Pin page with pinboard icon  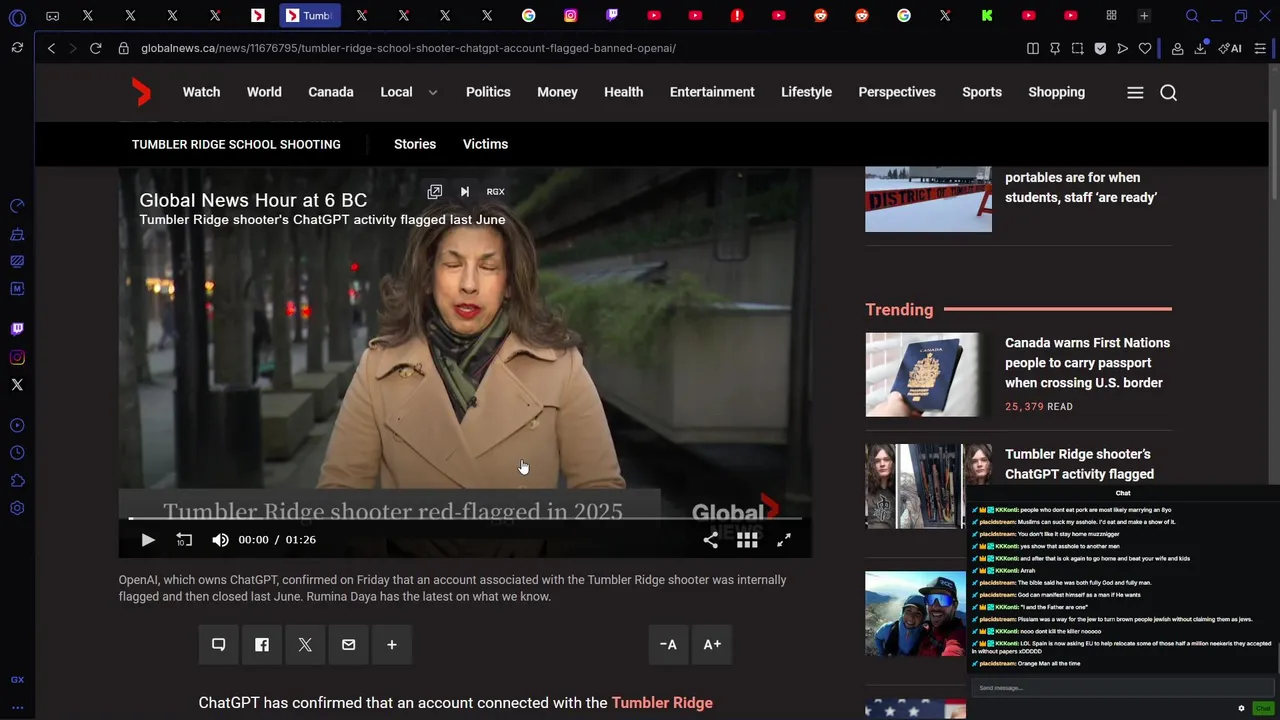[x=1055, y=48]
